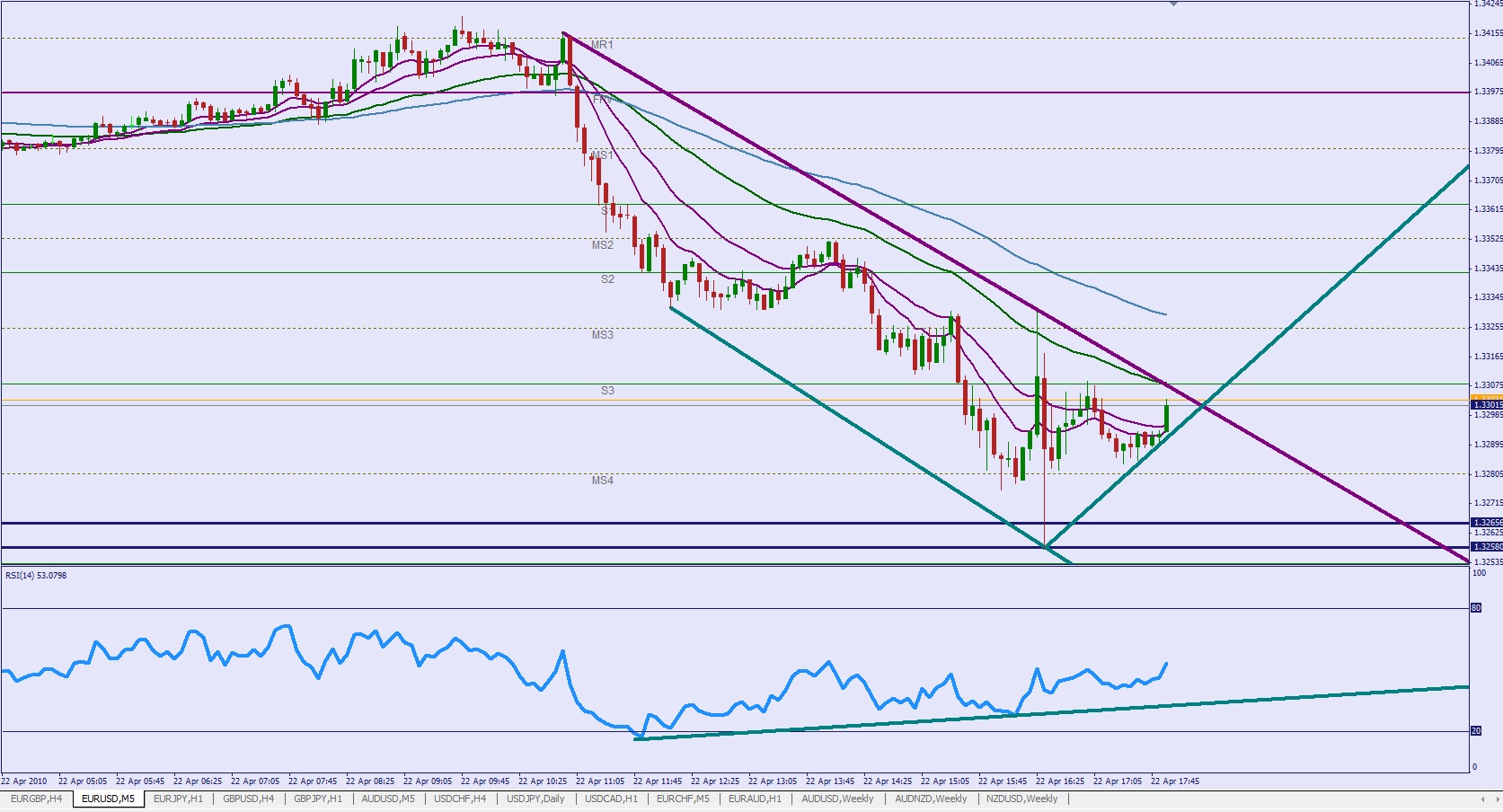
Task: Click the 22 Apr 2010 date label
Action: click(24, 781)
